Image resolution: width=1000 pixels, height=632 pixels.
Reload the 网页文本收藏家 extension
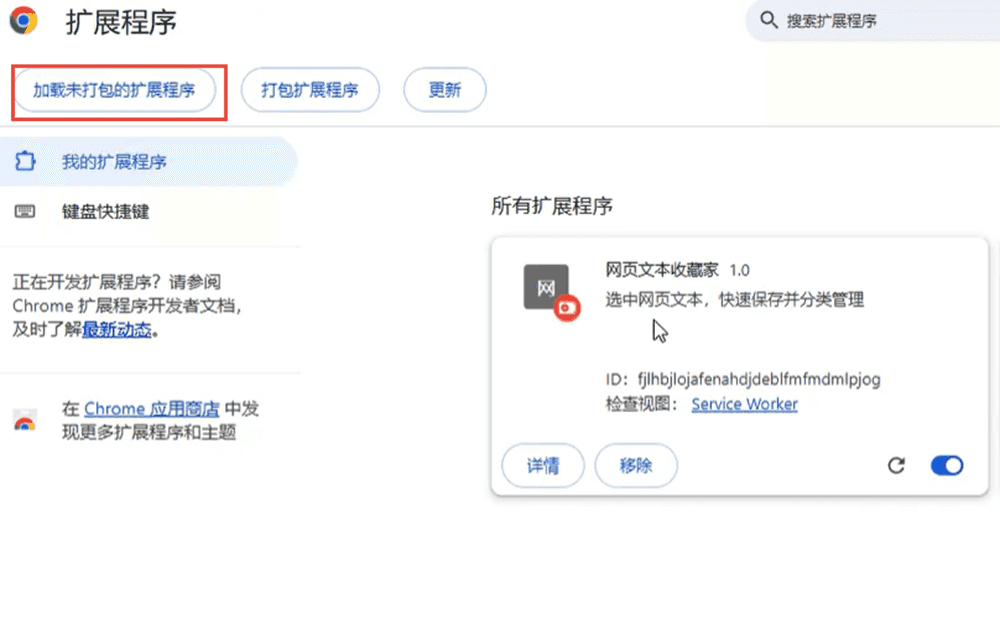896,465
